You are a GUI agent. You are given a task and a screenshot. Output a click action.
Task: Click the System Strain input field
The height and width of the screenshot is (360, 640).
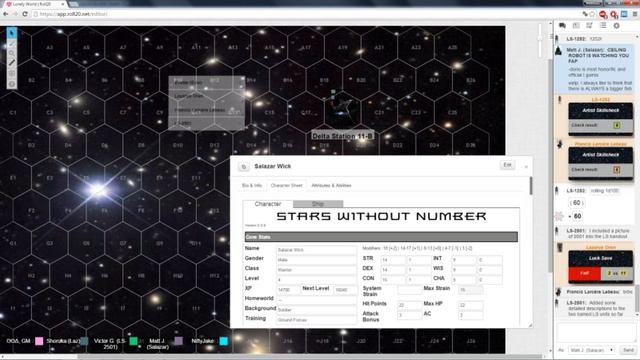[409, 290]
